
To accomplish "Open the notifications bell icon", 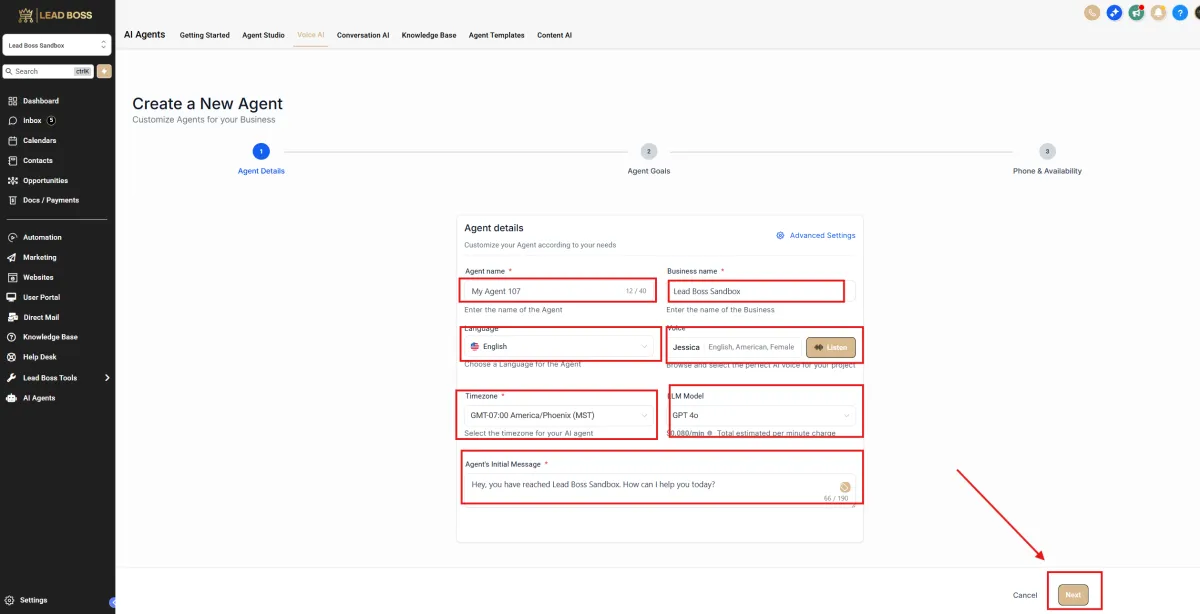I will click(x=1158, y=12).
